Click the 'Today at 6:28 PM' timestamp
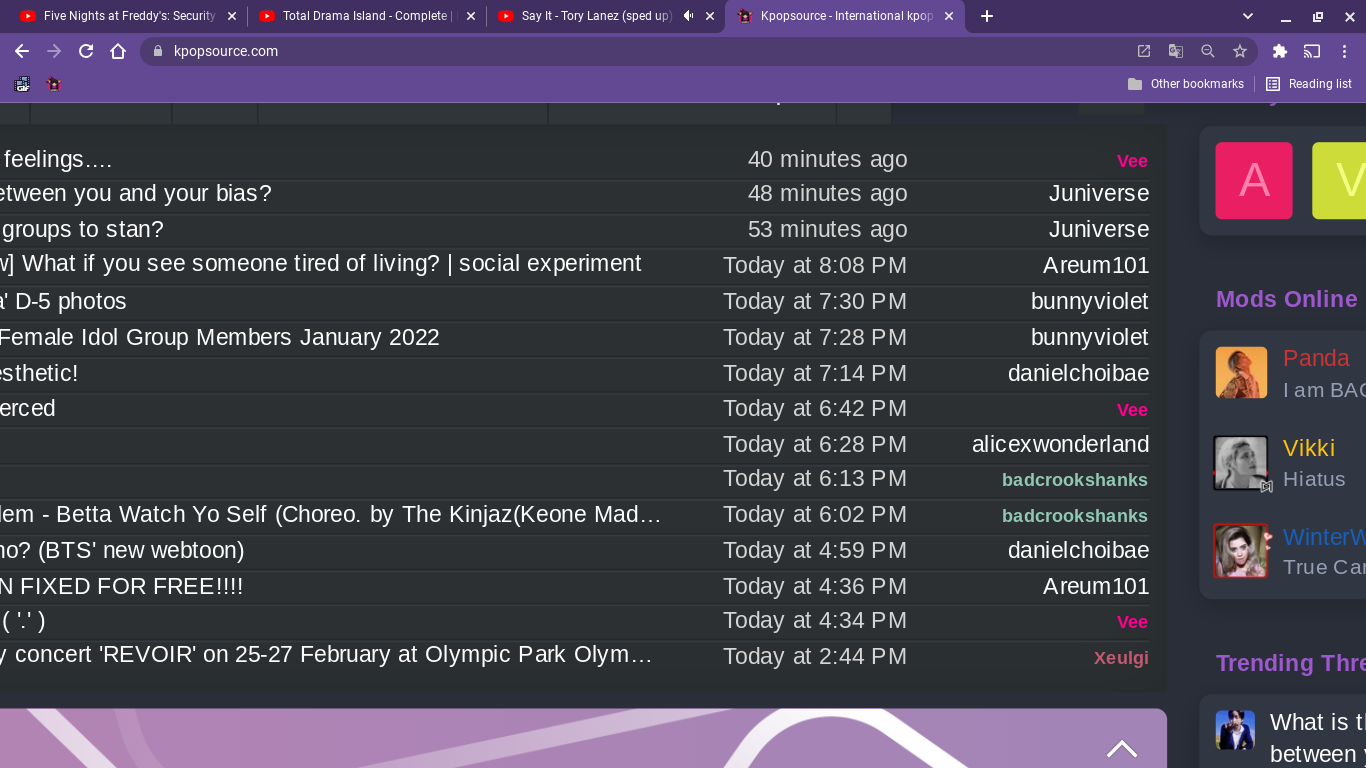 click(x=815, y=444)
